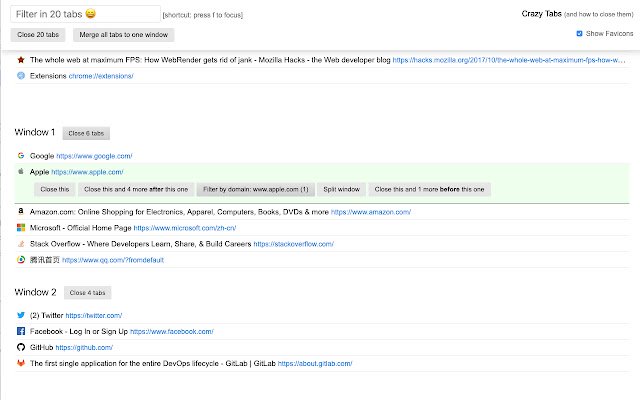Screen dimensions: 640x400
Task: Merge all tabs to one window
Action: pos(124,35)
